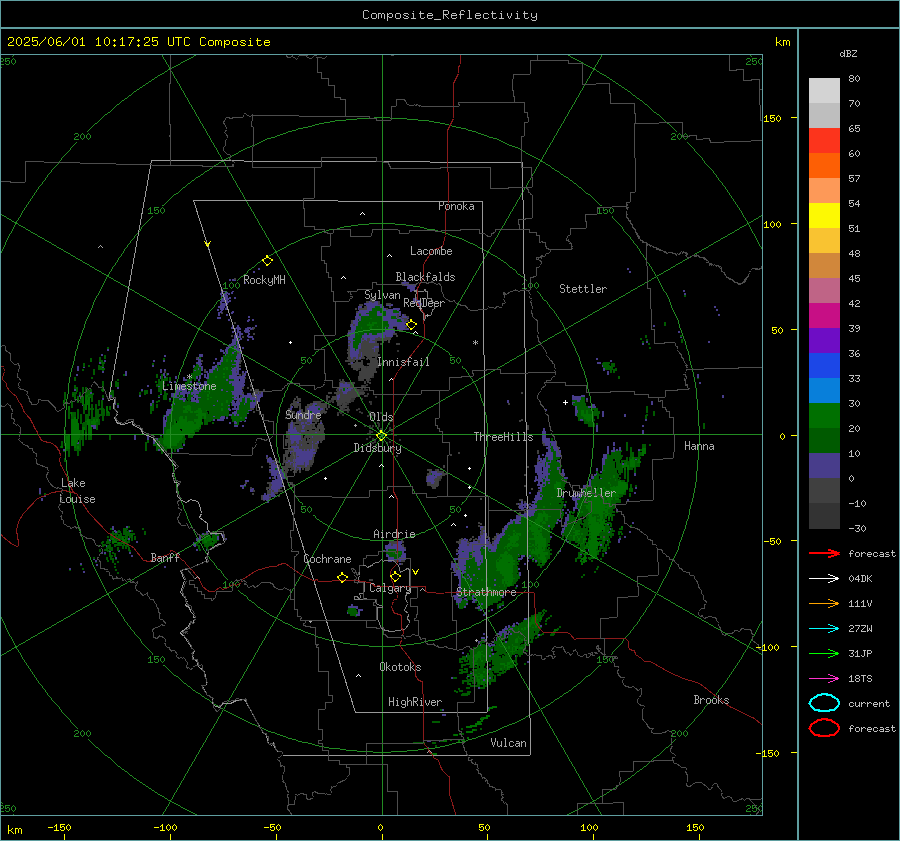This screenshot has height=841, width=900.
Task: Select the 60-65 dBZ red swatch
Action: point(824,141)
